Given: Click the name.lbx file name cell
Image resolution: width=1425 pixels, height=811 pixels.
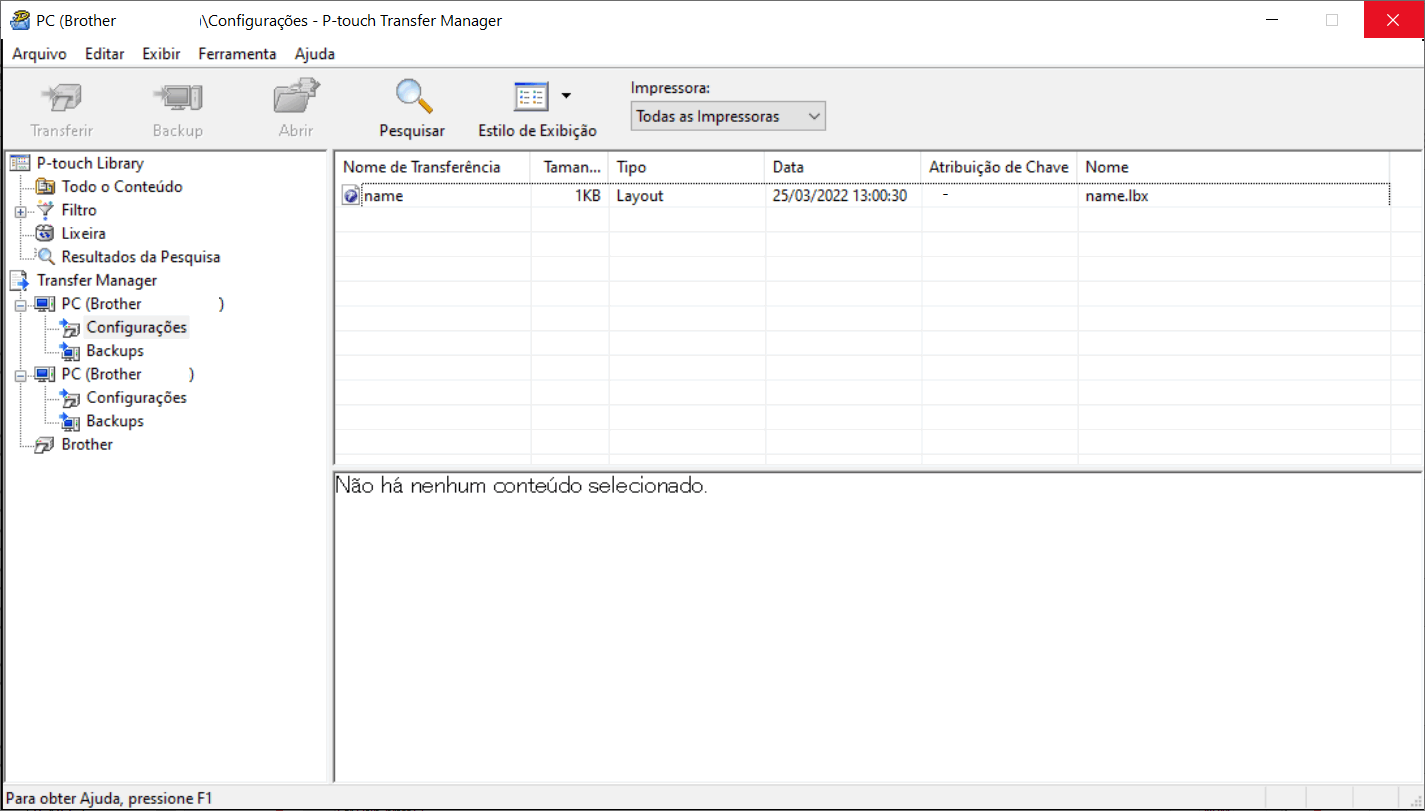Looking at the screenshot, I should [x=1117, y=196].
